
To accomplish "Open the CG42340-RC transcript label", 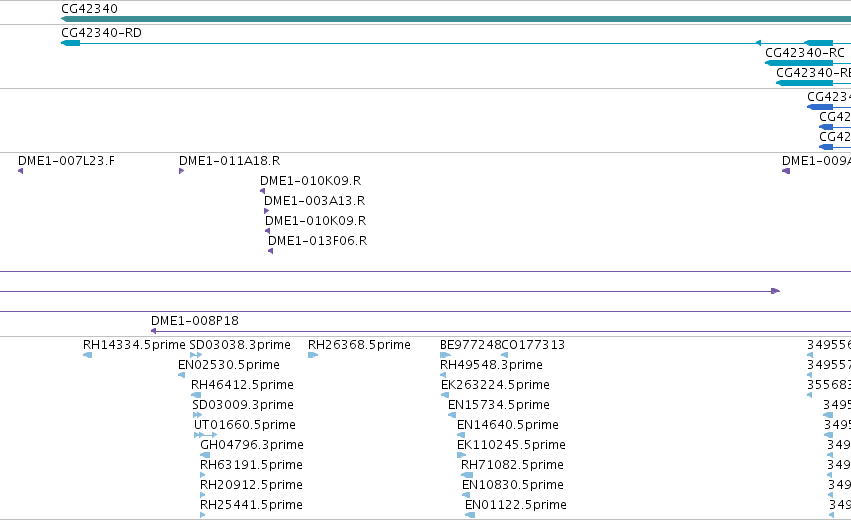I will [x=805, y=53].
